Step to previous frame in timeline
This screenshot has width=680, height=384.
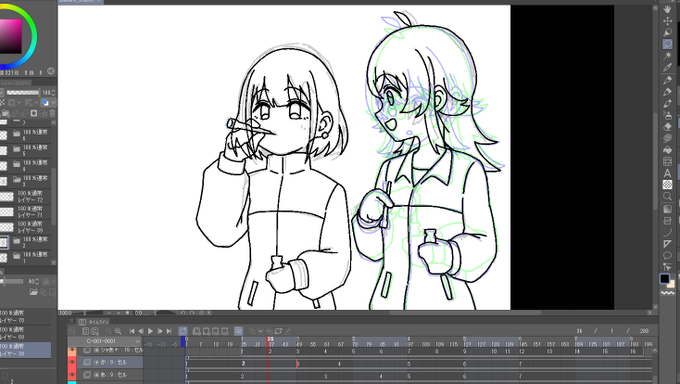pos(141,331)
